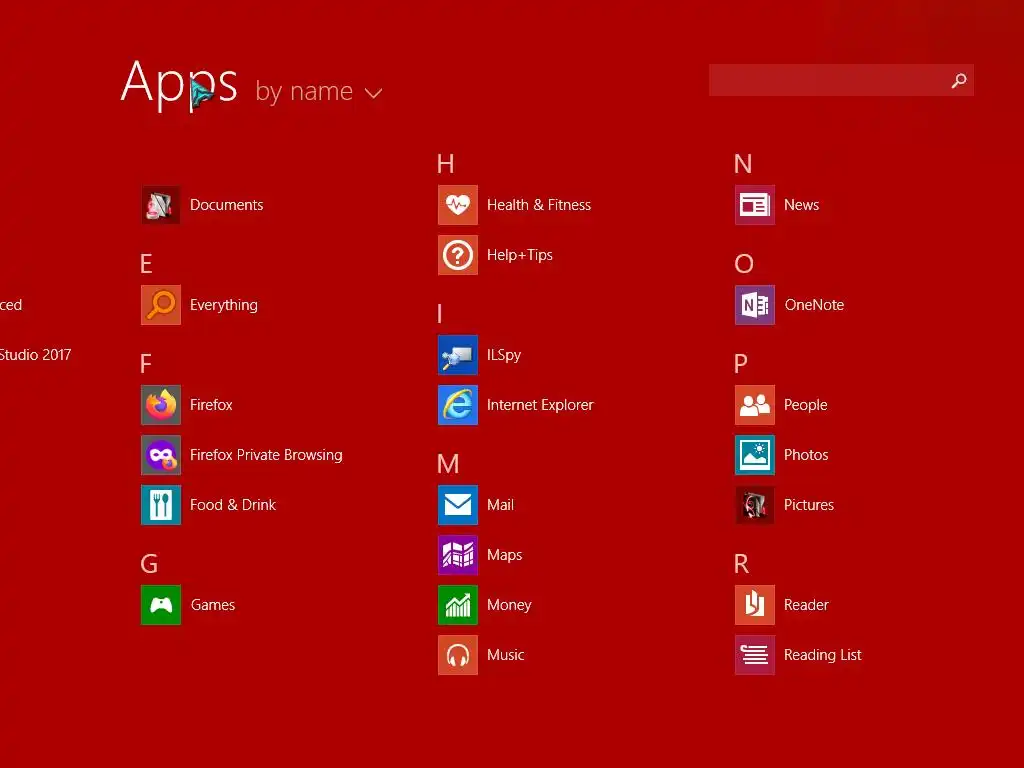Select the letter I group header
The width and height of the screenshot is (1024, 768).
click(x=440, y=314)
